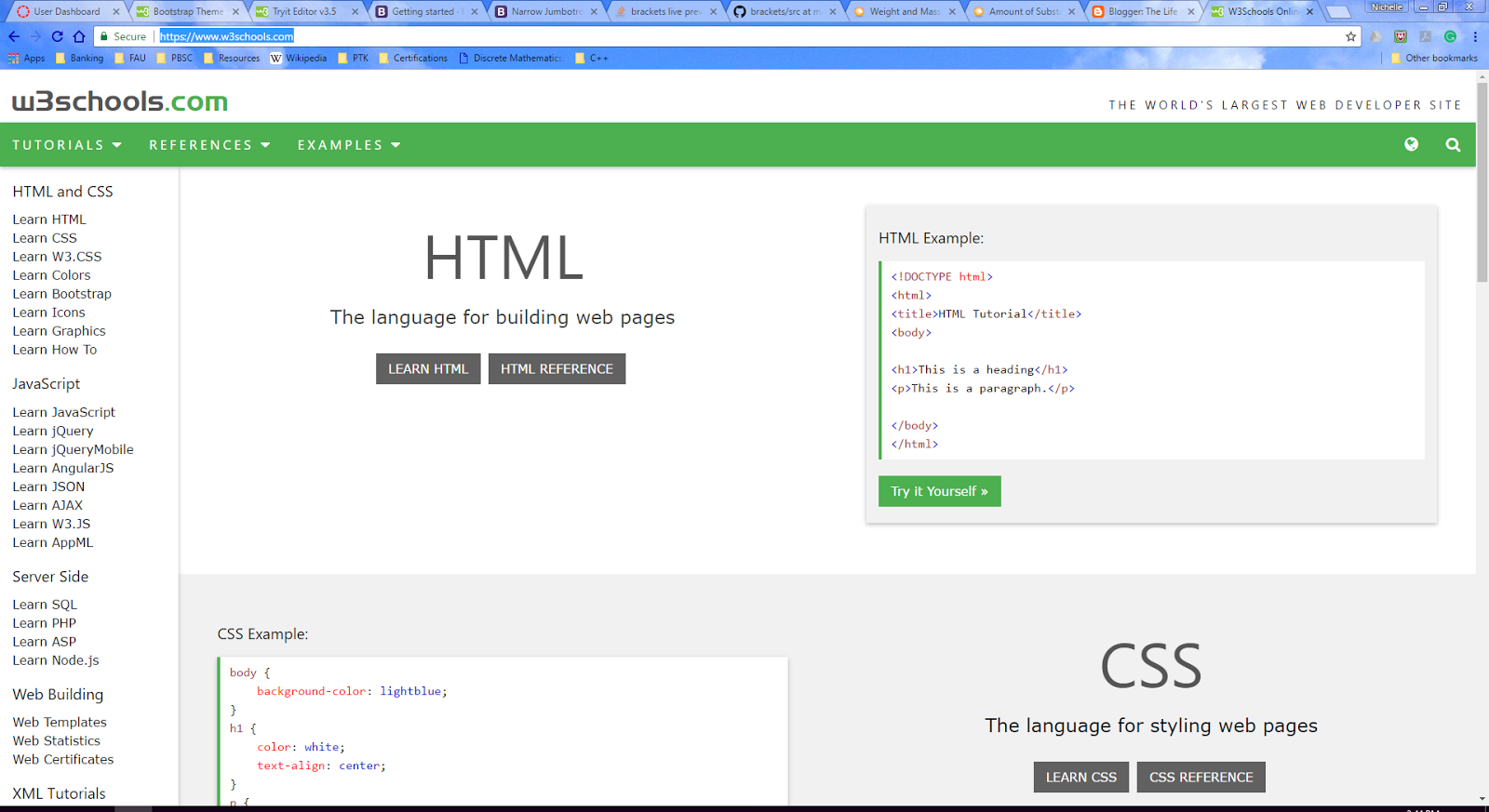Viewport: 1489px width, 812px height.
Task: Expand the Examples dropdown menu
Action: point(349,145)
